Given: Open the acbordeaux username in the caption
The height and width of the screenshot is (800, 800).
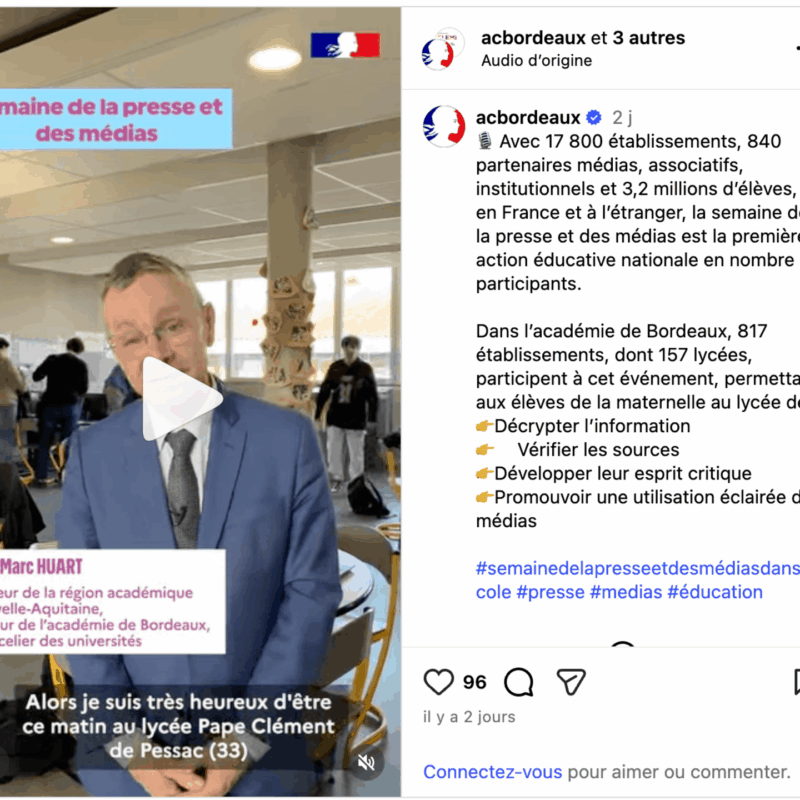Looking at the screenshot, I should coord(528,118).
